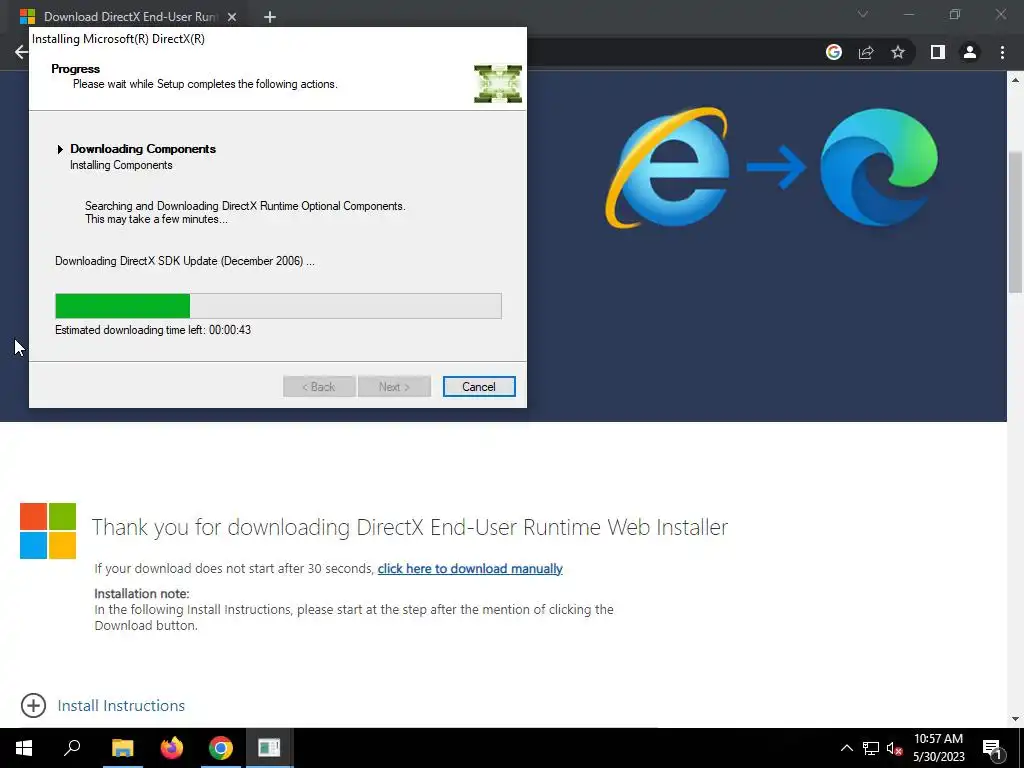The height and width of the screenshot is (768, 1024).
Task: Click the Google icon in the address bar
Action: pyautogui.click(x=833, y=52)
